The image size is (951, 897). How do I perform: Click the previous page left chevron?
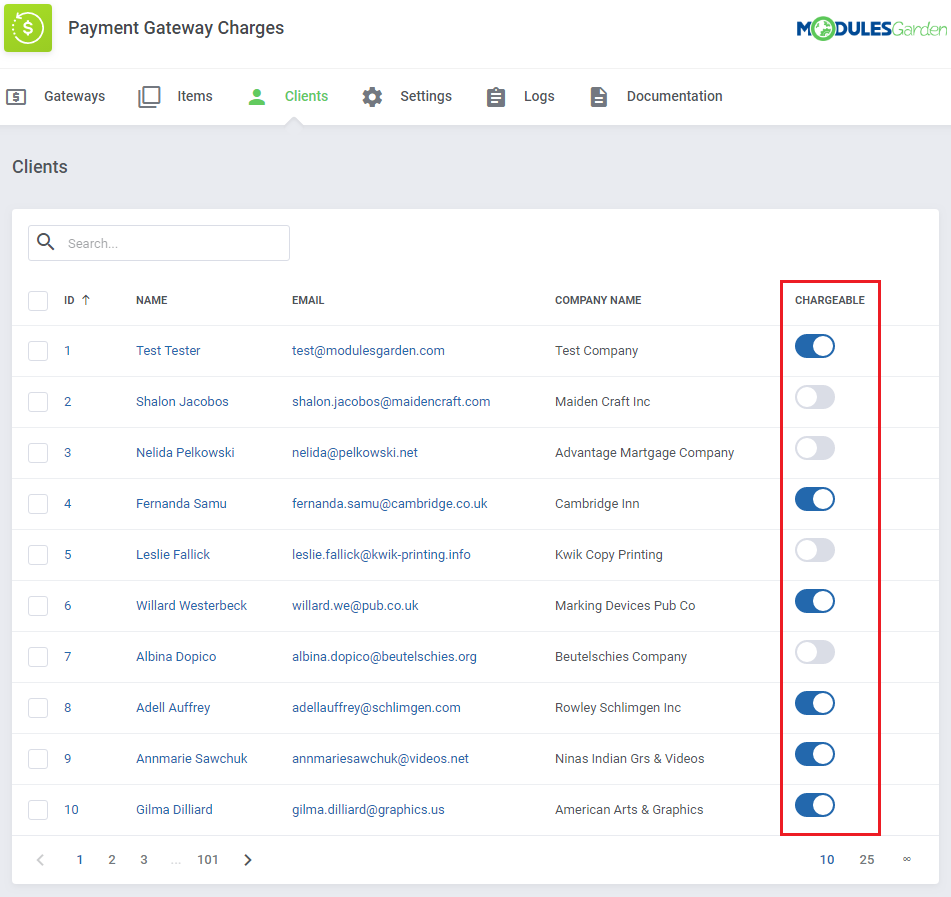41,859
